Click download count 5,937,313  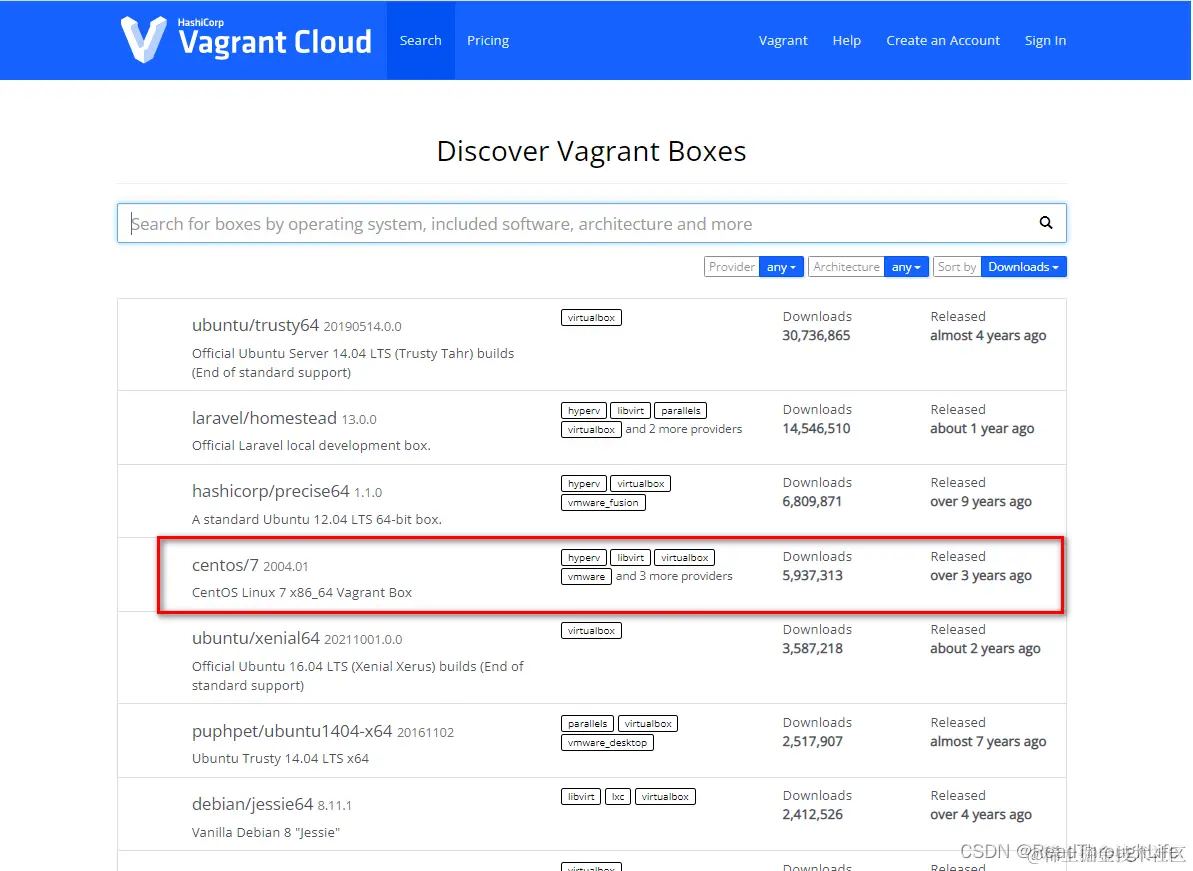(x=813, y=575)
